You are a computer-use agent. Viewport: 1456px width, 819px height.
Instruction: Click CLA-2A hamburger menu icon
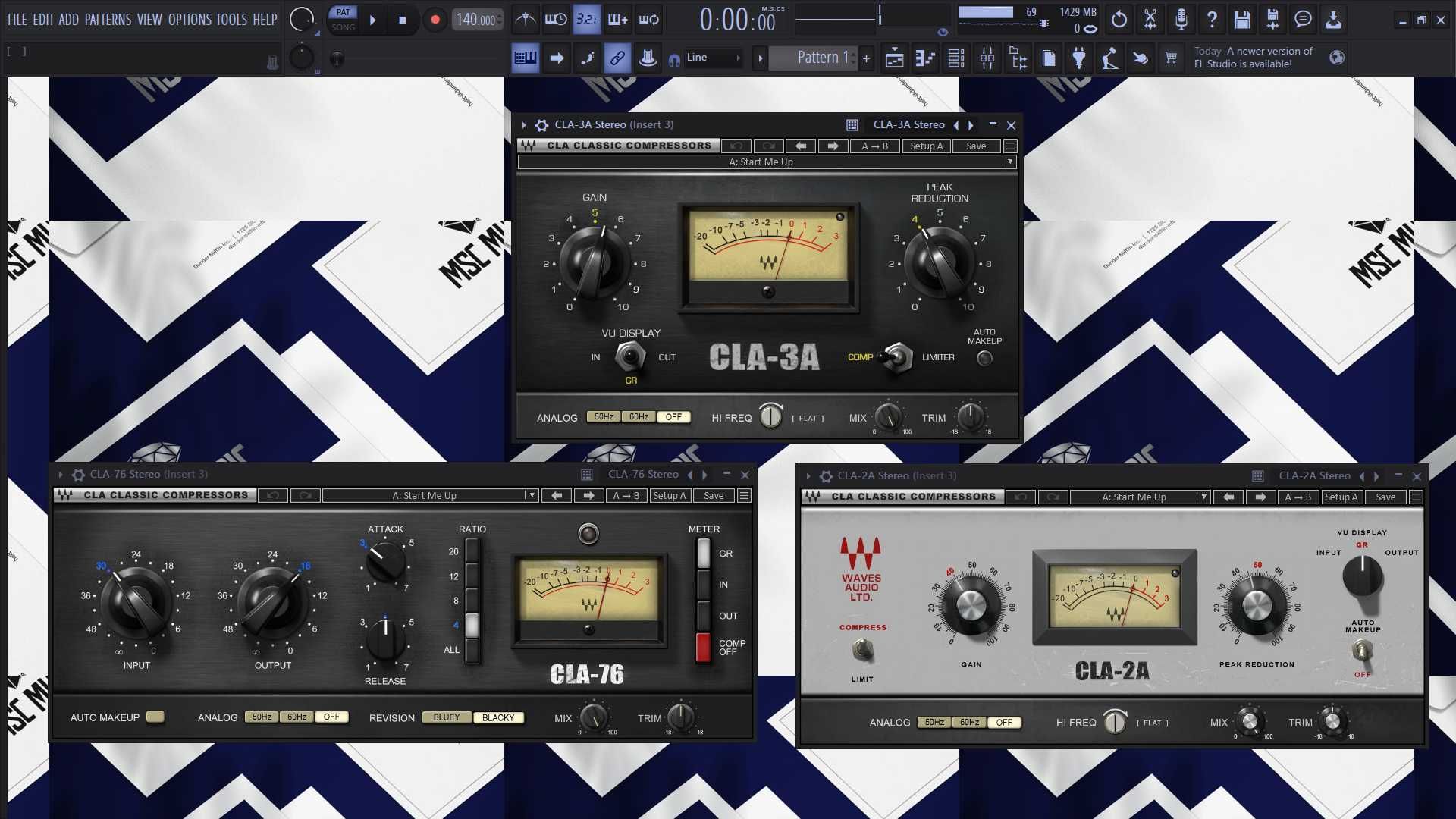pyautogui.click(x=1416, y=497)
